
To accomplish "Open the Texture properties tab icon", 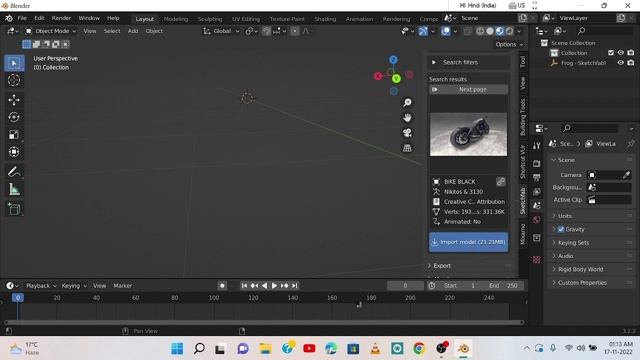I will 537,260.
